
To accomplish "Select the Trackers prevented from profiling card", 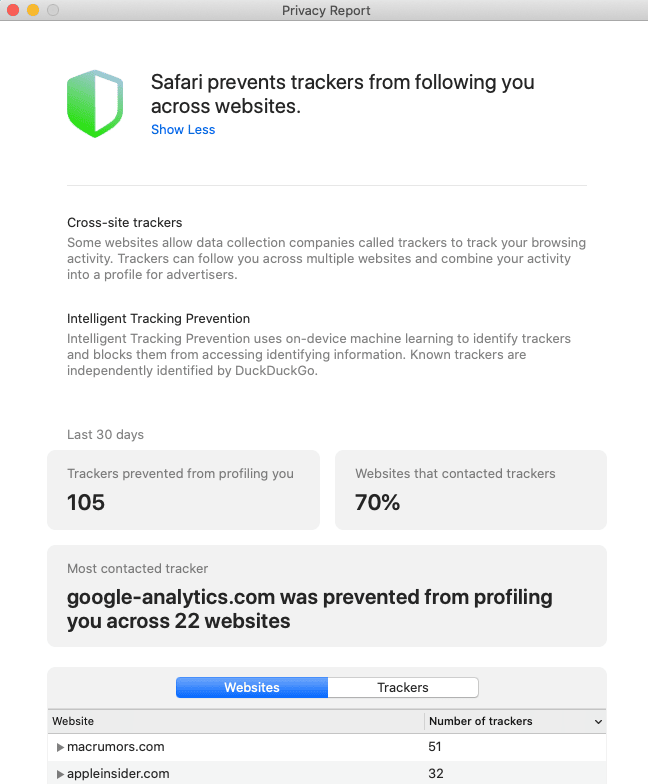I will click(183, 489).
